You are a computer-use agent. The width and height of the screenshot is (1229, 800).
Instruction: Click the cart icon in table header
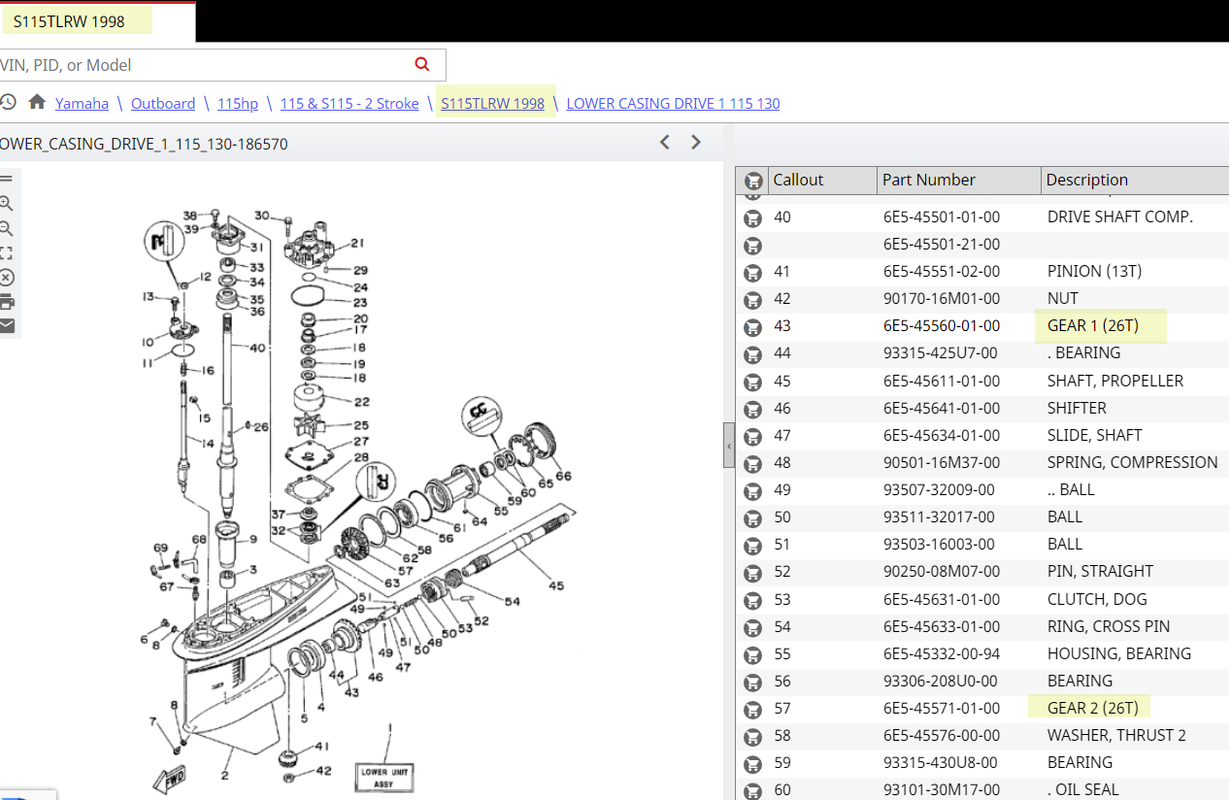752,181
